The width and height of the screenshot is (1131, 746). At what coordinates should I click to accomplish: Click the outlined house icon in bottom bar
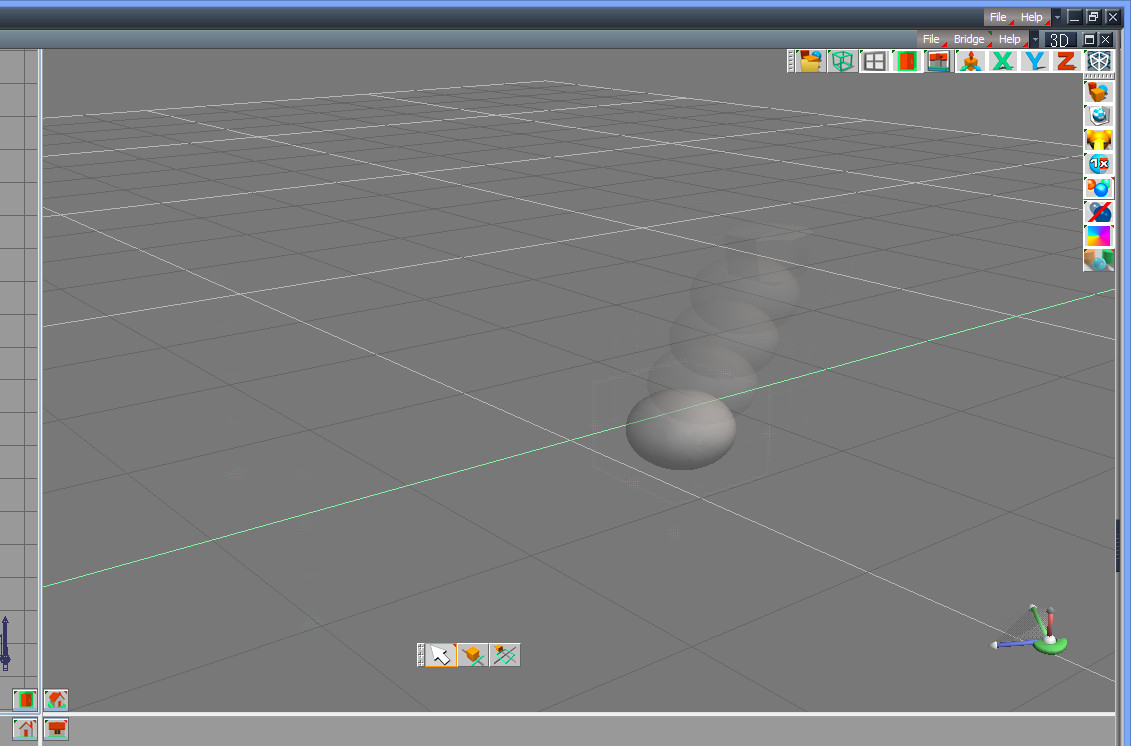(x=25, y=729)
